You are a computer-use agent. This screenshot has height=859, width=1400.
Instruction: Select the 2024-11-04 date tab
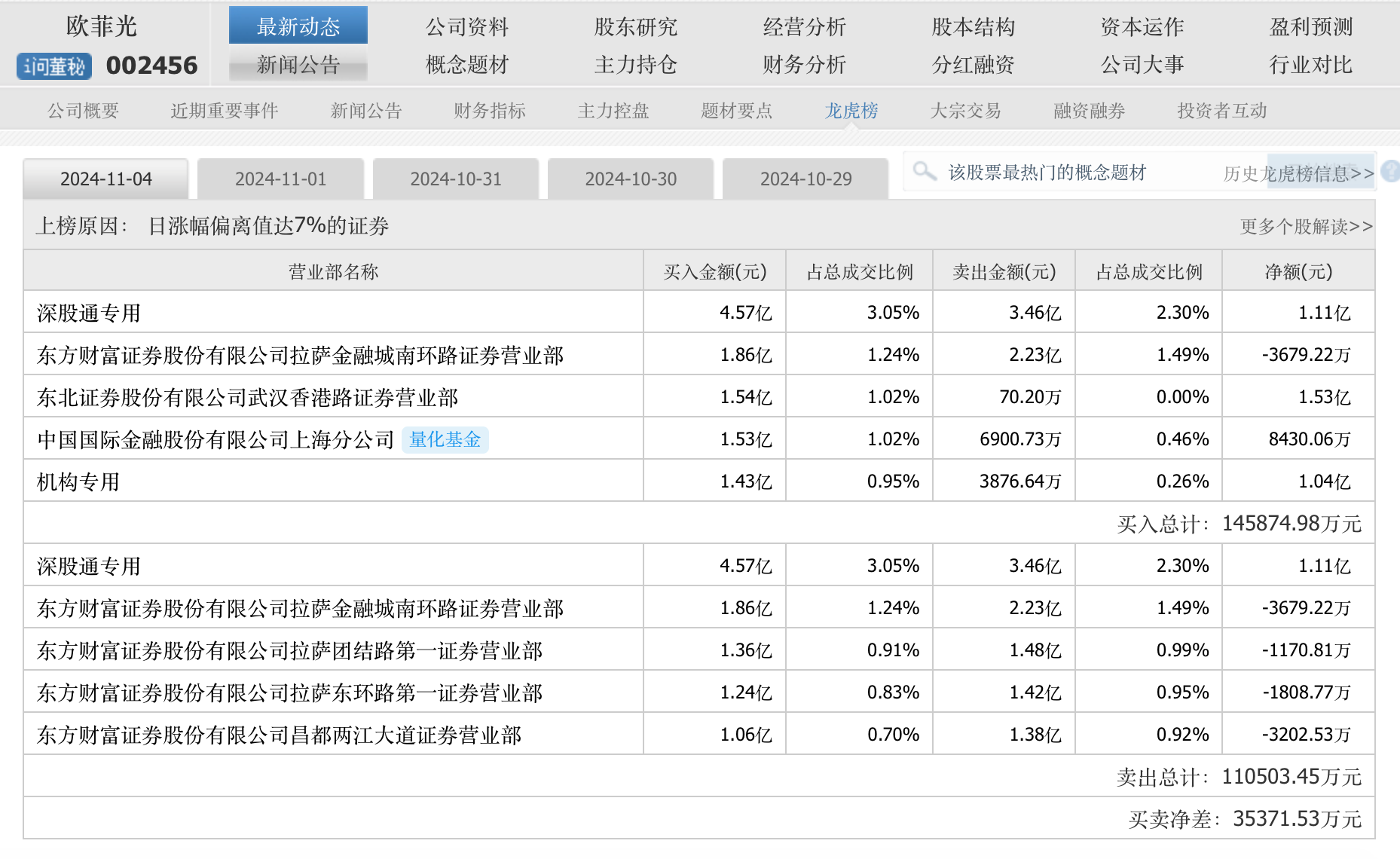106,179
